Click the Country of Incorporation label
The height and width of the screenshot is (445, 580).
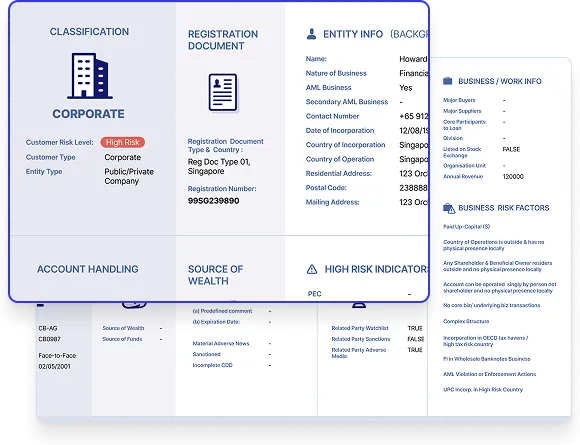pyautogui.click(x=345, y=145)
